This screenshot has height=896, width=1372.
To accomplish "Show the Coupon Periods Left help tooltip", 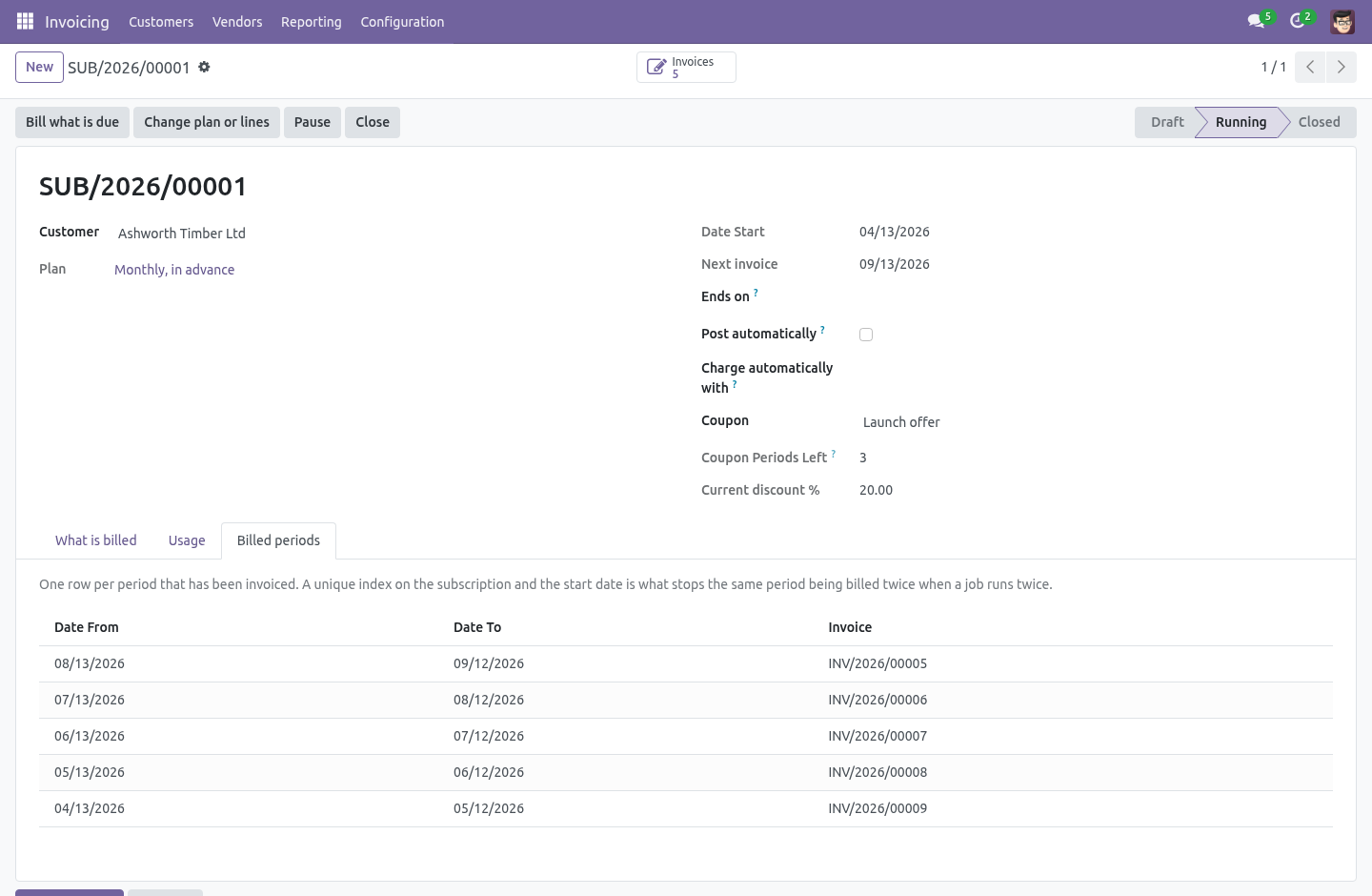I will point(834,454).
